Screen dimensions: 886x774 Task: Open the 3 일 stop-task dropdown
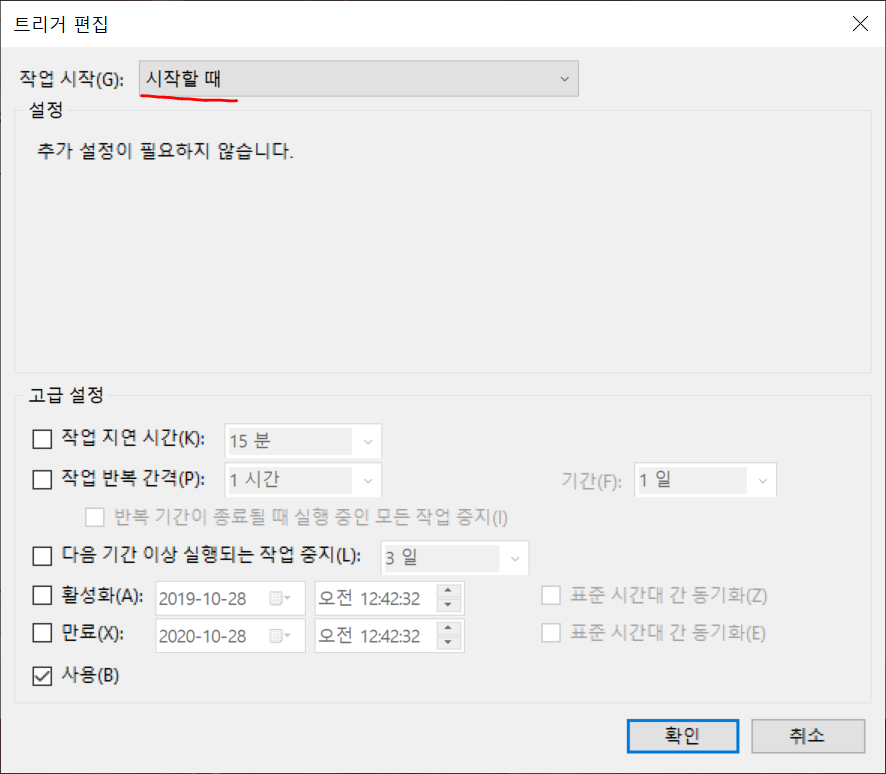coord(455,558)
